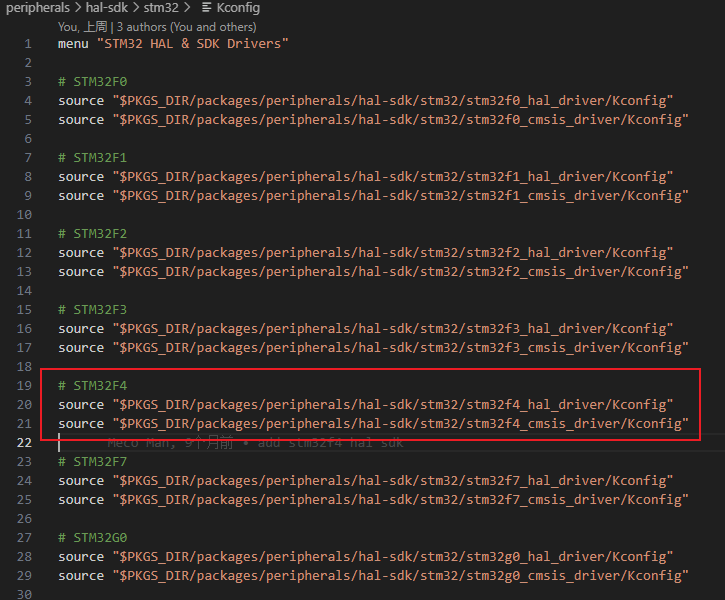725x600 pixels.
Task: Open the stm32 breadcrumb segment
Action: [161, 8]
